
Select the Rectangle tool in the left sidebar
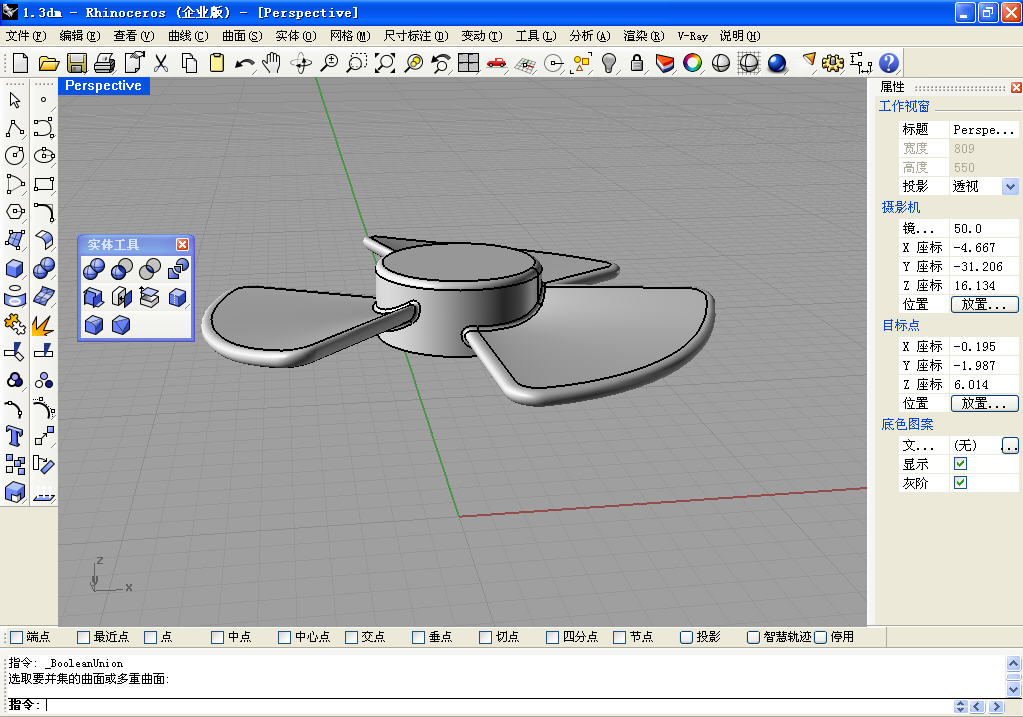point(44,184)
